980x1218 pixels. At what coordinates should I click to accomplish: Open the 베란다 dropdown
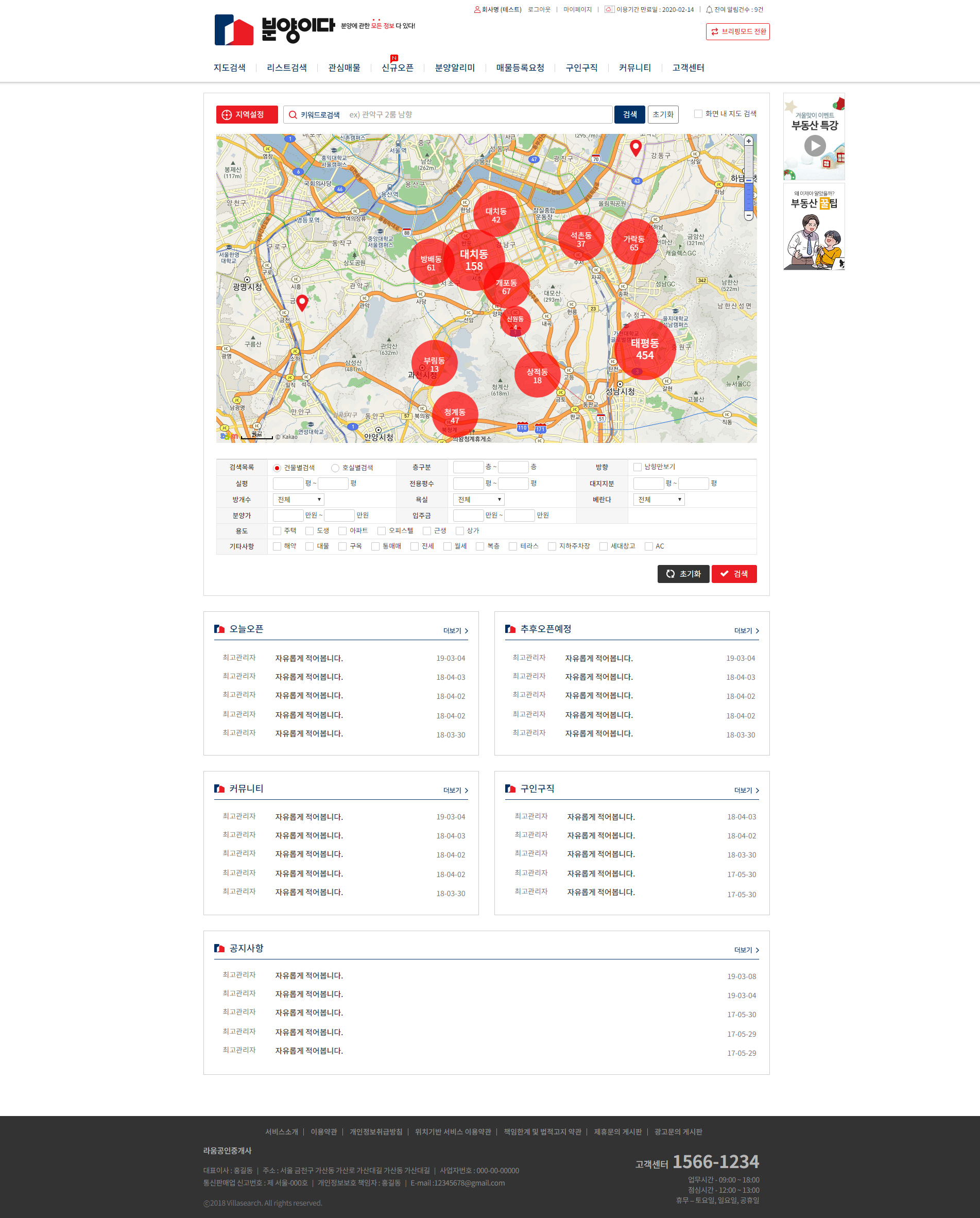[x=659, y=500]
